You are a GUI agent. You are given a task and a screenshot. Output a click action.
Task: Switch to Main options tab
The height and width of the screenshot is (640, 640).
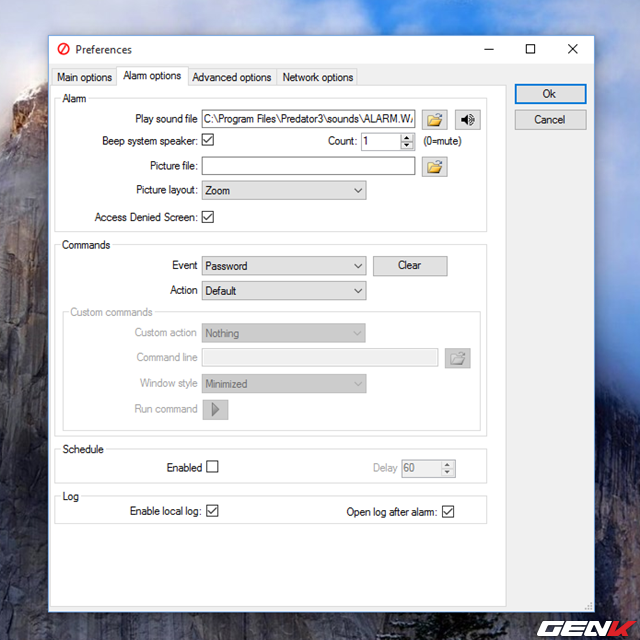coord(84,77)
